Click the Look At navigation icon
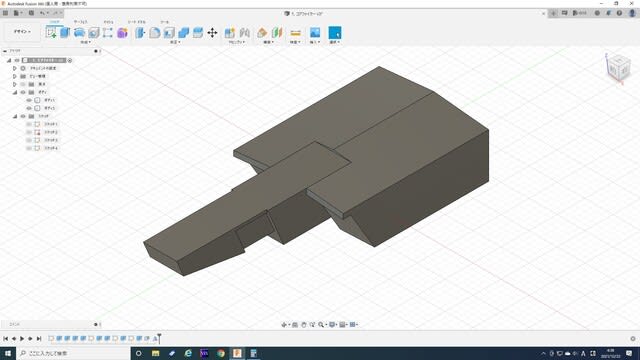Image resolution: width=640 pixels, height=360 pixels. pyautogui.click(x=295, y=324)
